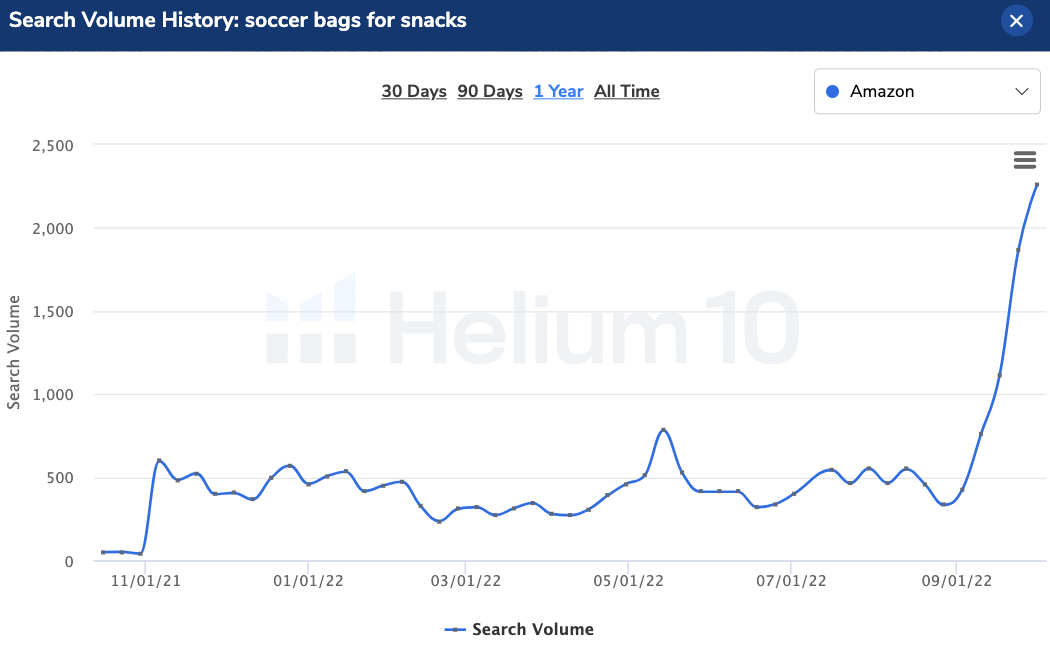Select the 30 Days time range
1050x656 pixels.
tap(414, 91)
